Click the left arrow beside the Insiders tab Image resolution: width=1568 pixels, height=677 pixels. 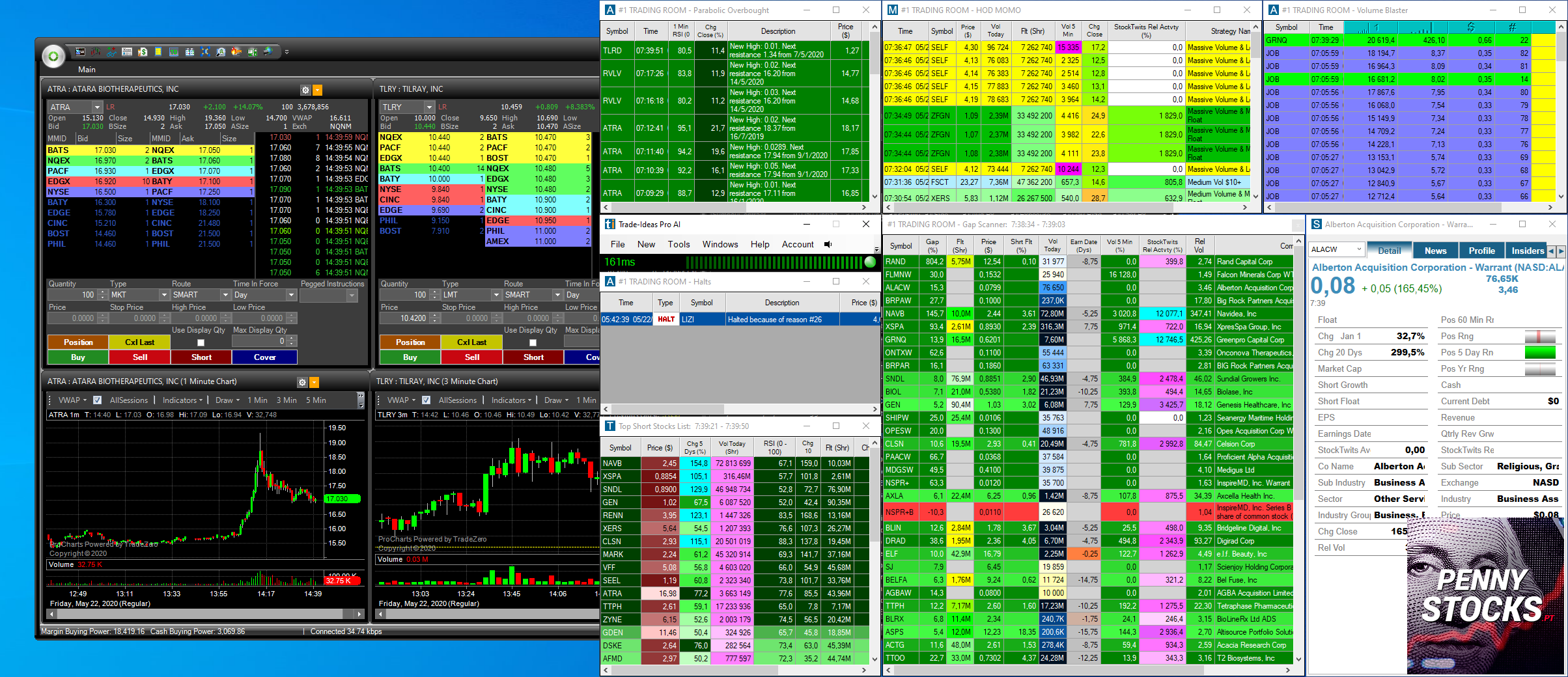pos(1551,251)
